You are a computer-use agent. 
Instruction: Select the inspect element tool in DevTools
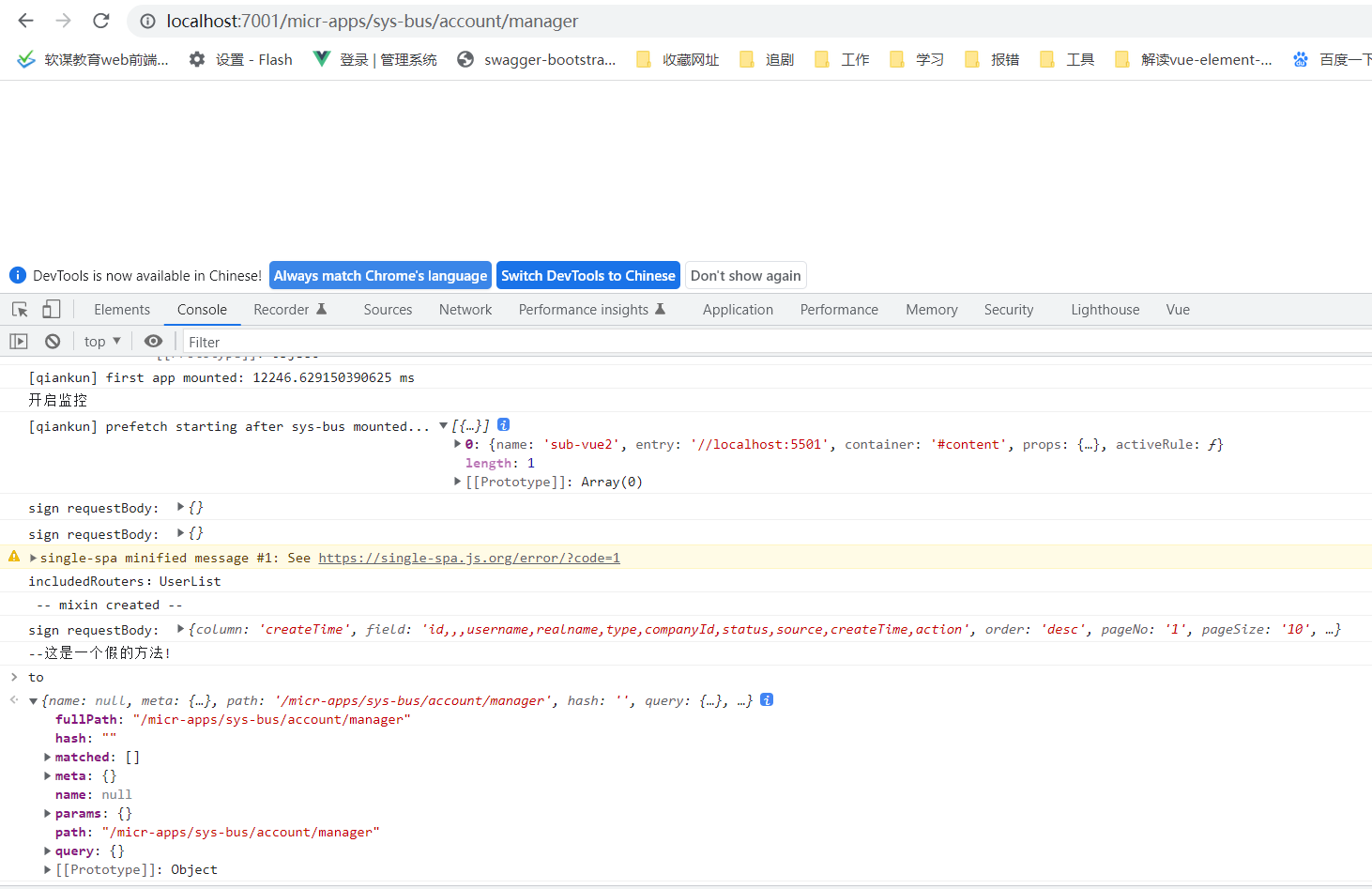coord(19,309)
